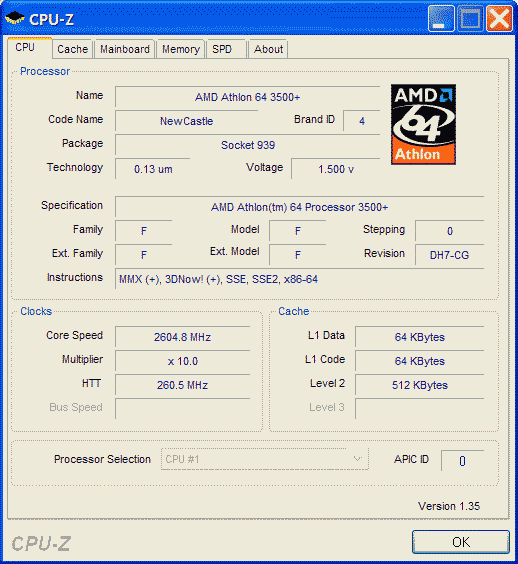The image size is (518, 564).
Task: Click the processor Name field
Action: [247, 97]
